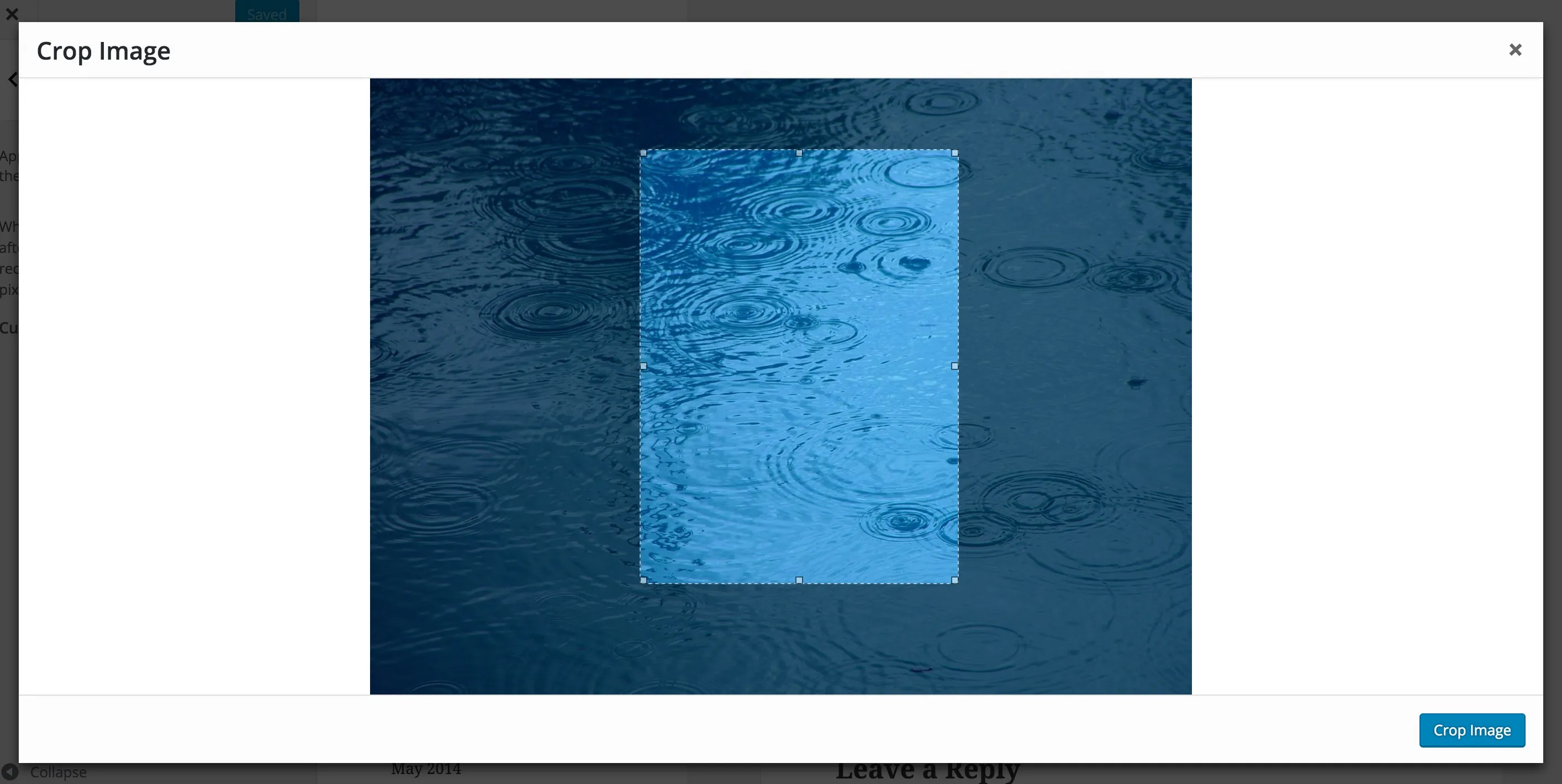Click the bottom-left crop selection handle
This screenshot has width=1562, height=784.
[643, 580]
